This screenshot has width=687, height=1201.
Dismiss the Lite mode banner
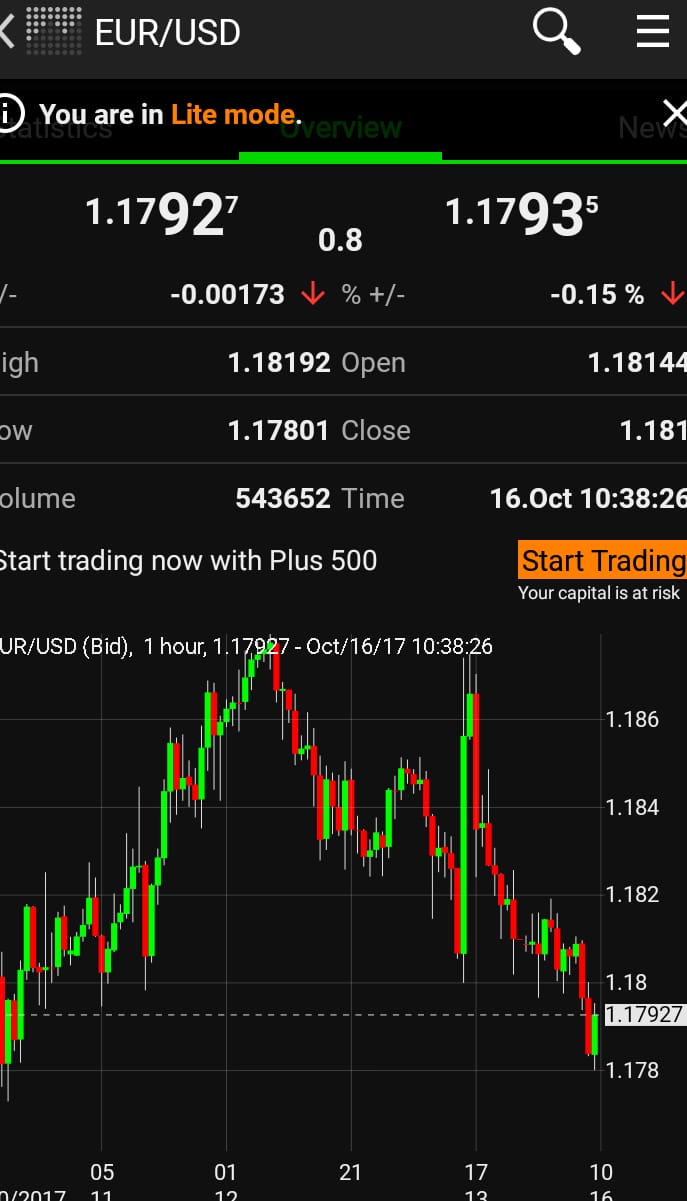click(x=674, y=113)
